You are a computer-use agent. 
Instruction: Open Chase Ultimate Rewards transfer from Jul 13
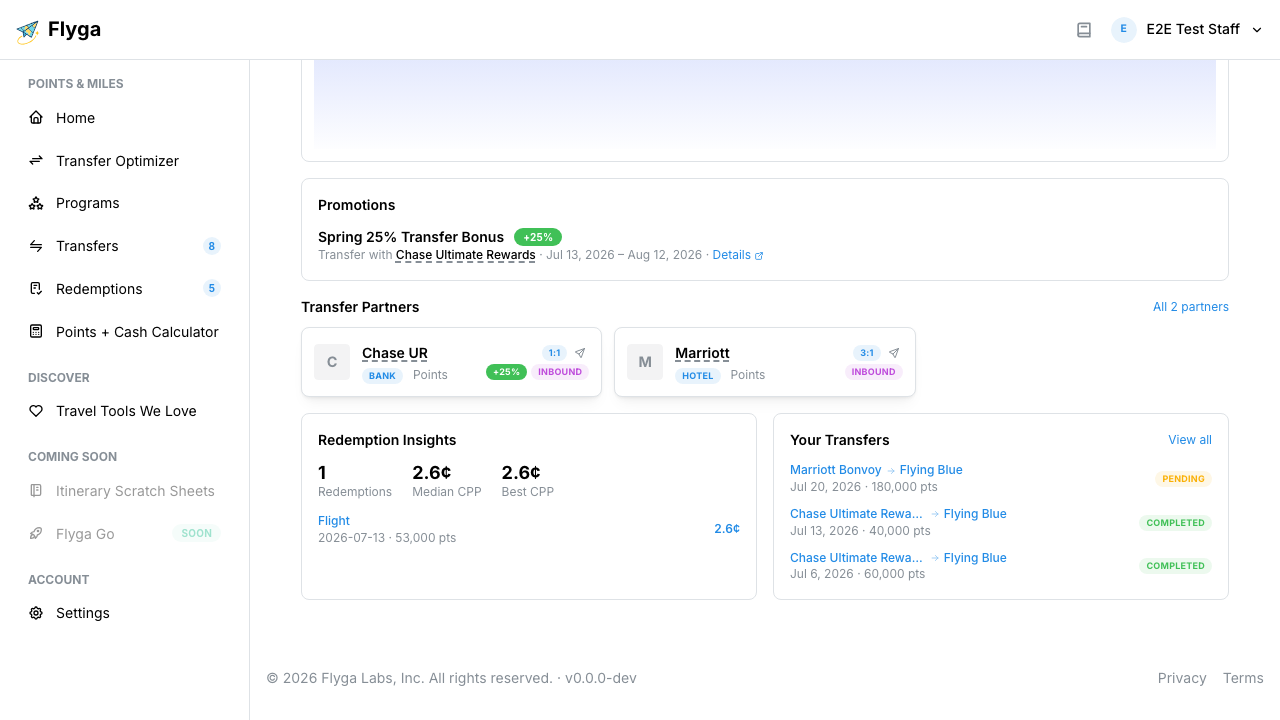856,514
